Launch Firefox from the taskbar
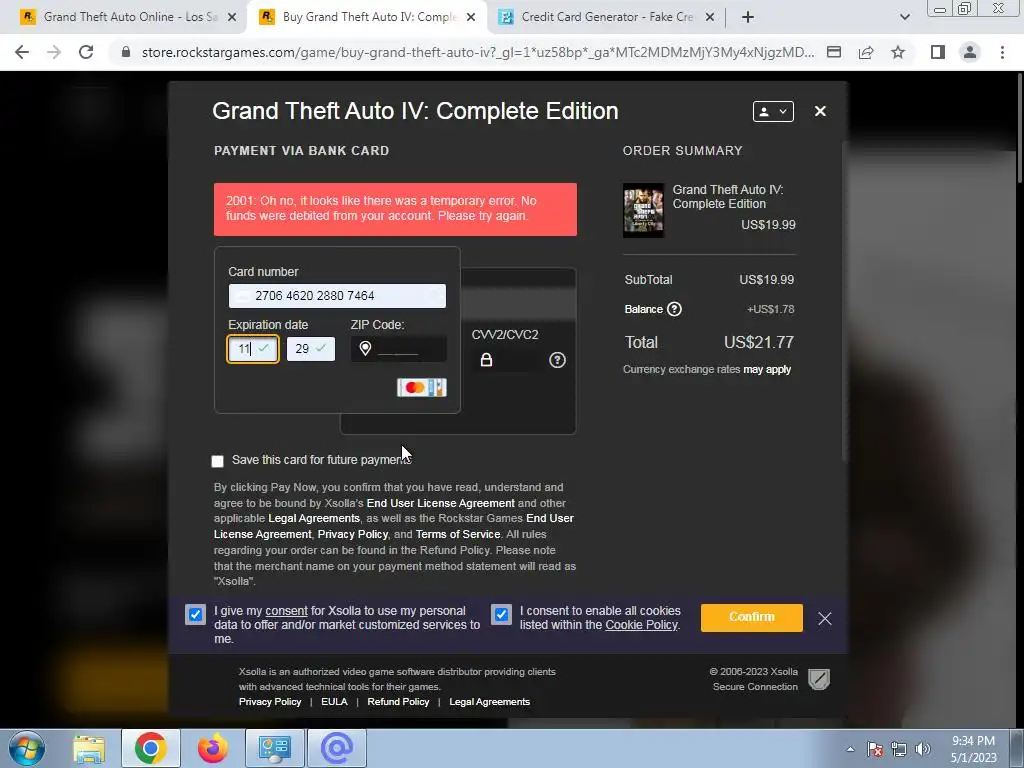The image size is (1024, 768). click(212, 748)
